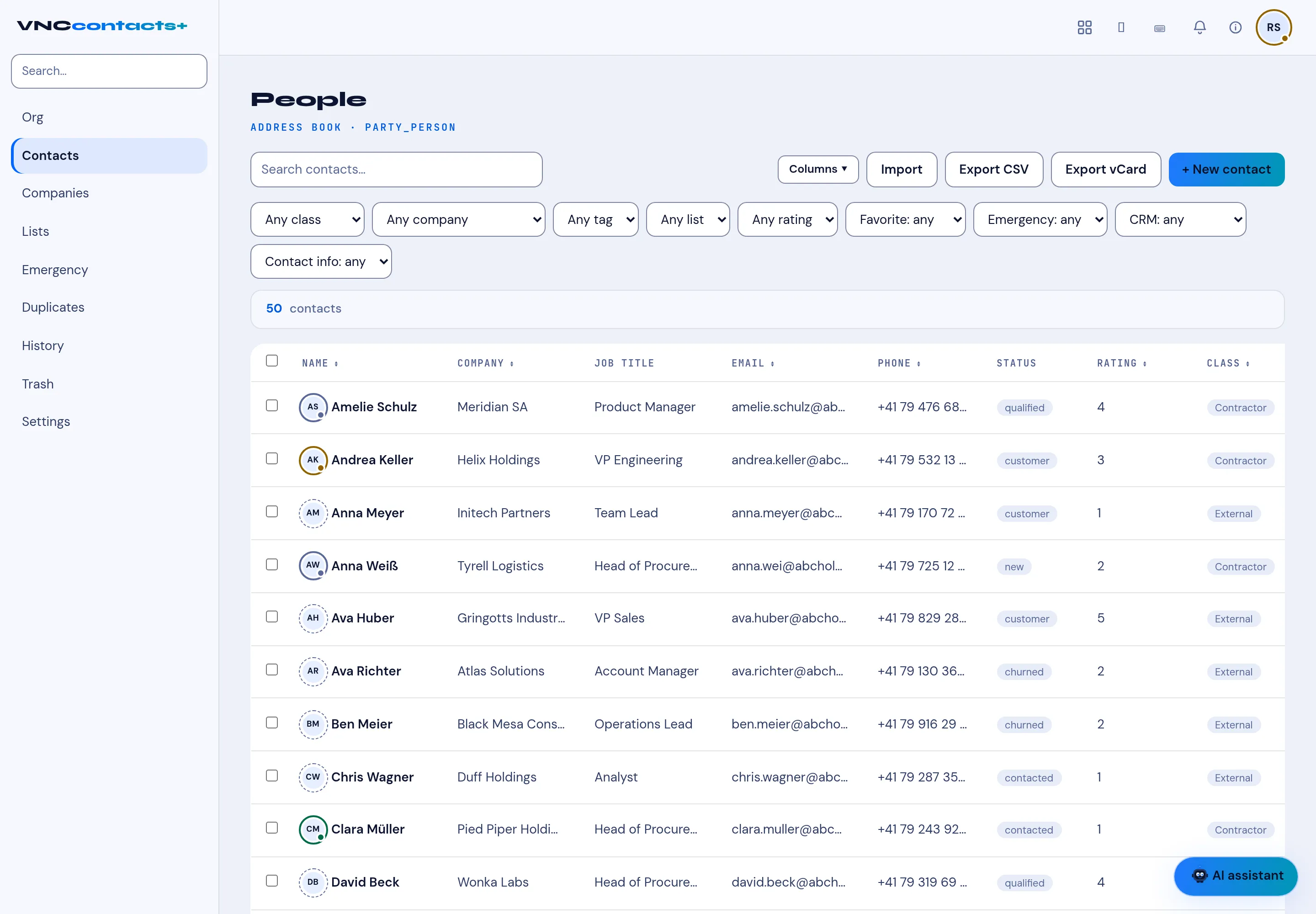Create a new contact

[1226, 170]
